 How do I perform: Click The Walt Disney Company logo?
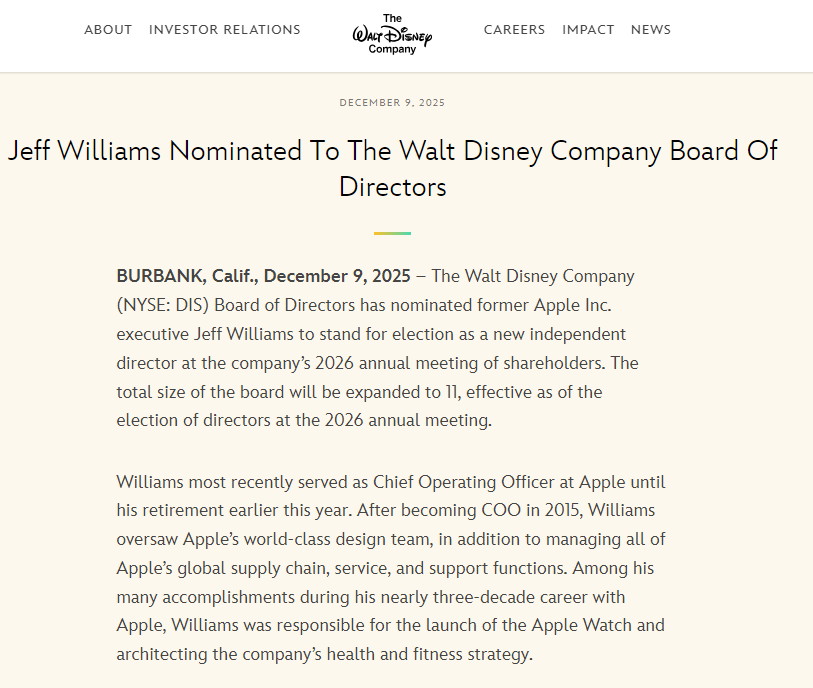[x=392, y=33]
